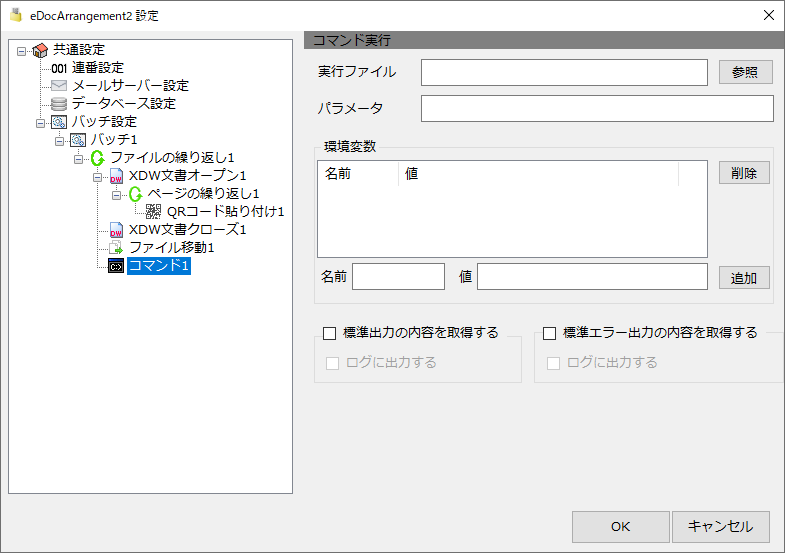Viewport: 785px width, 553px height.
Task: Select the envelope icon for メールサーバー設定
Action: (x=59, y=86)
